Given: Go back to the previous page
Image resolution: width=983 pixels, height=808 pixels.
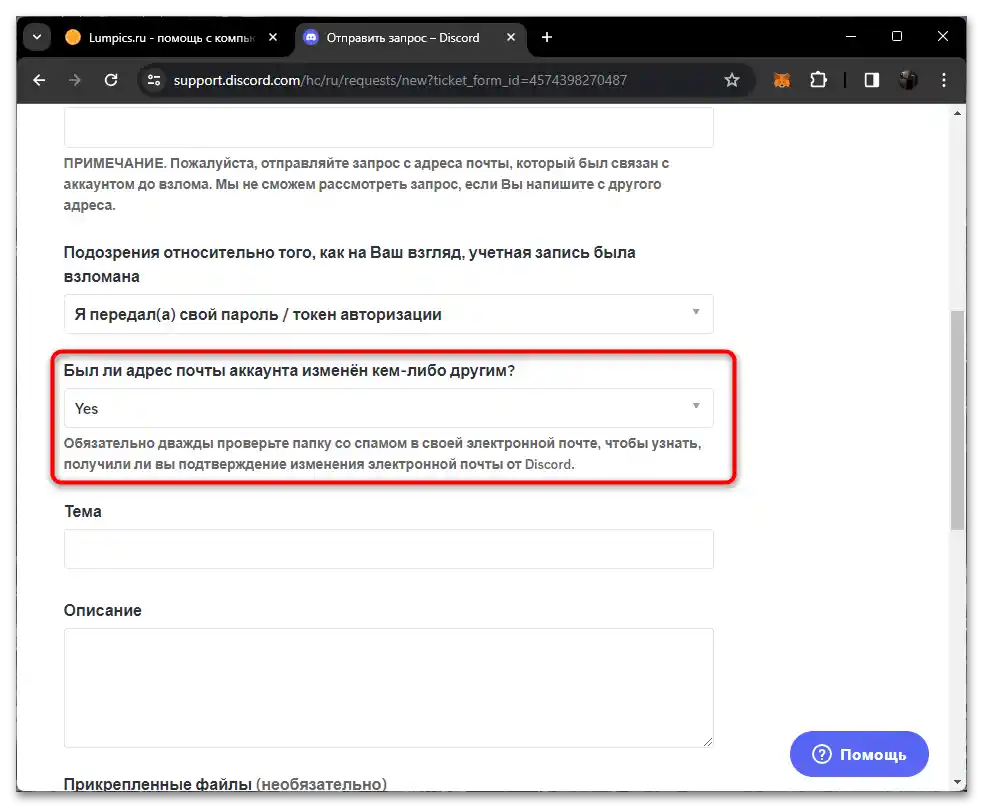Looking at the screenshot, I should pos(39,80).
